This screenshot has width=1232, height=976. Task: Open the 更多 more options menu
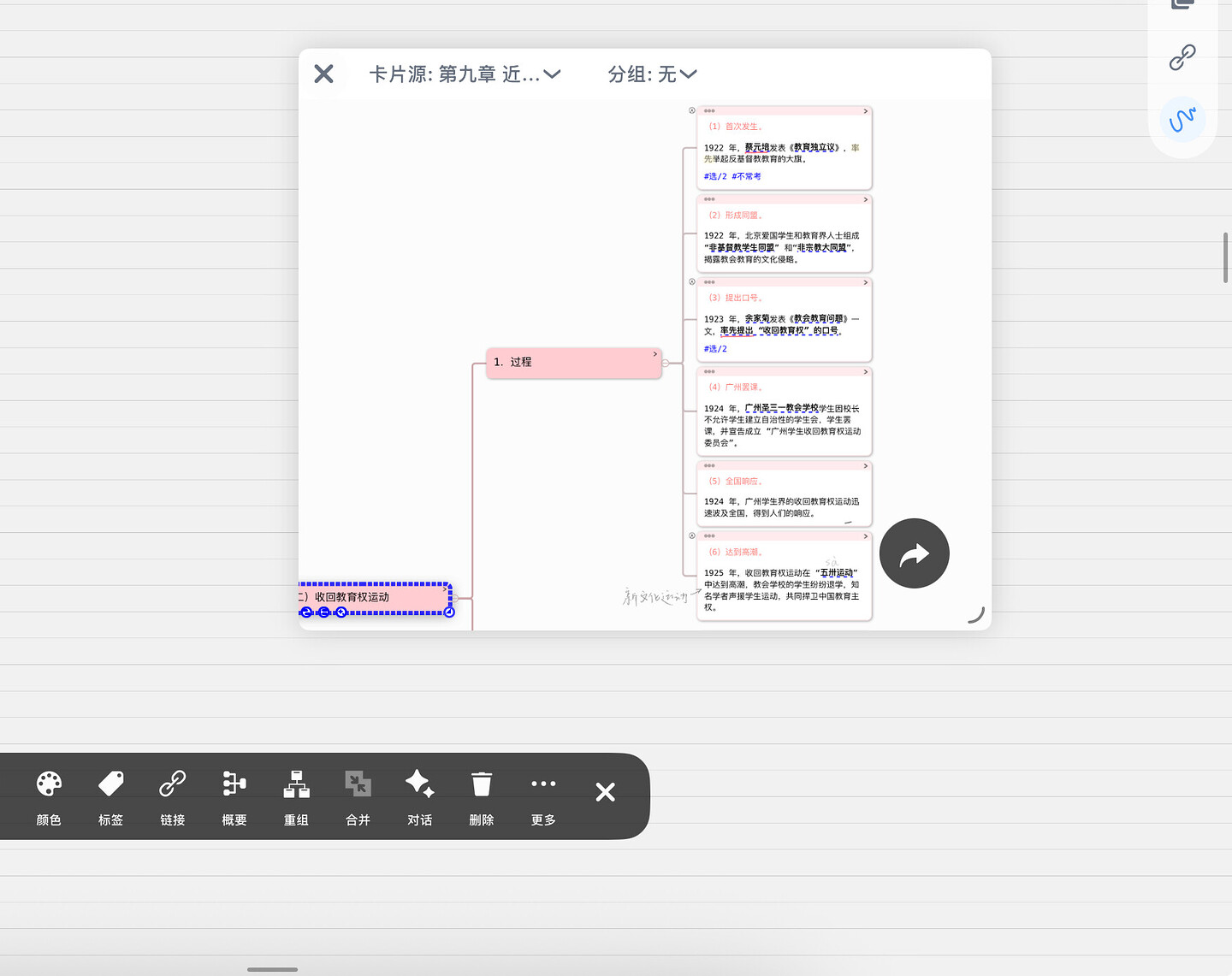542,796
